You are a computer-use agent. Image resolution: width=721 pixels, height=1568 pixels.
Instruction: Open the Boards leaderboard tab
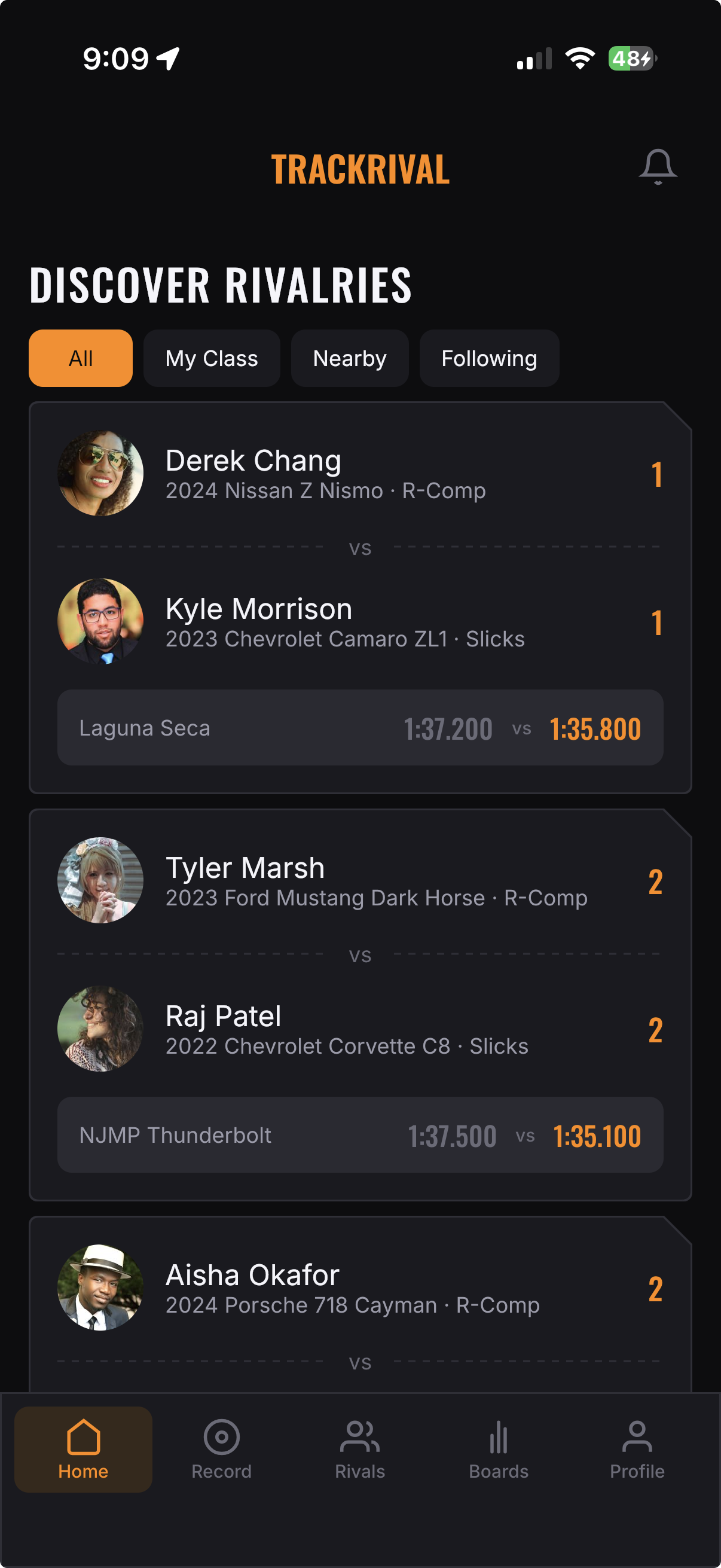coord(499,1448)
